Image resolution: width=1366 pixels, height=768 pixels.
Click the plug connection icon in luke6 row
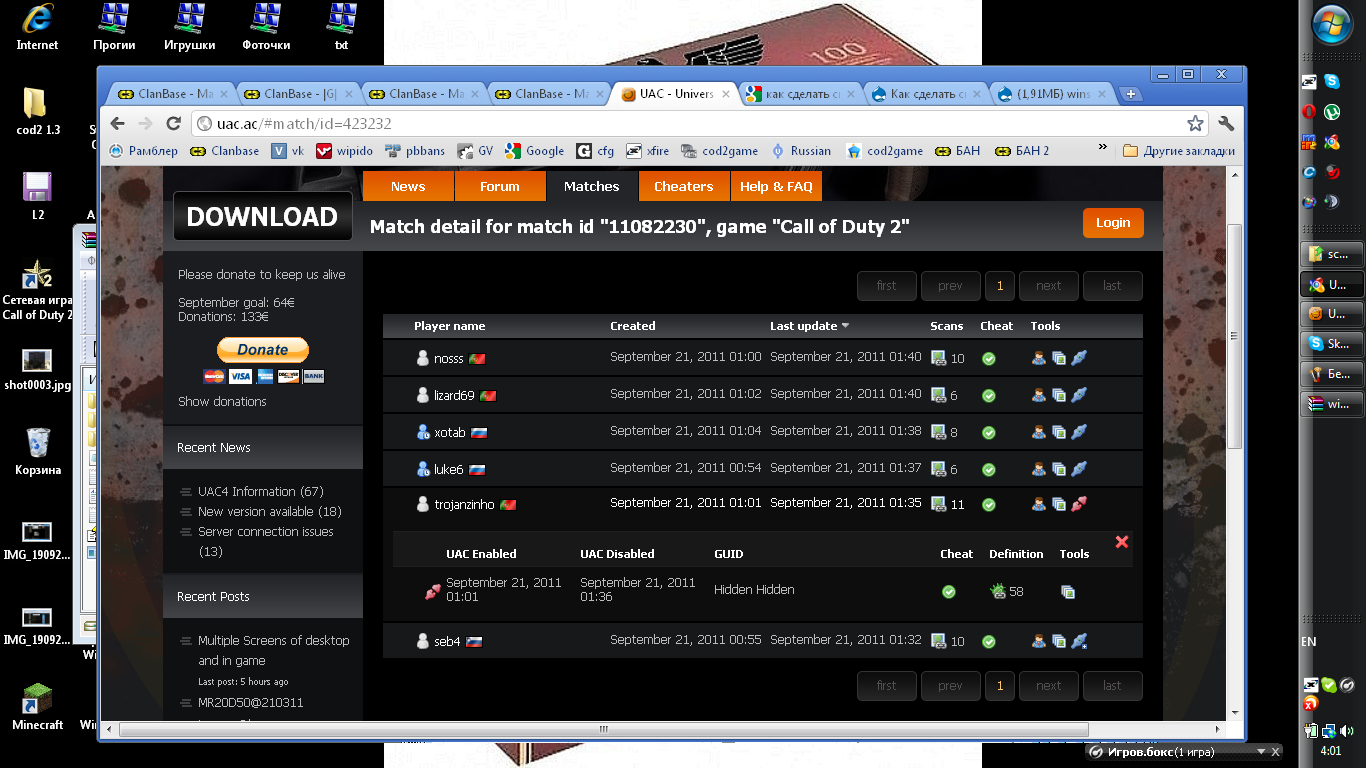pyautogui.click(x=1078, y=469)
